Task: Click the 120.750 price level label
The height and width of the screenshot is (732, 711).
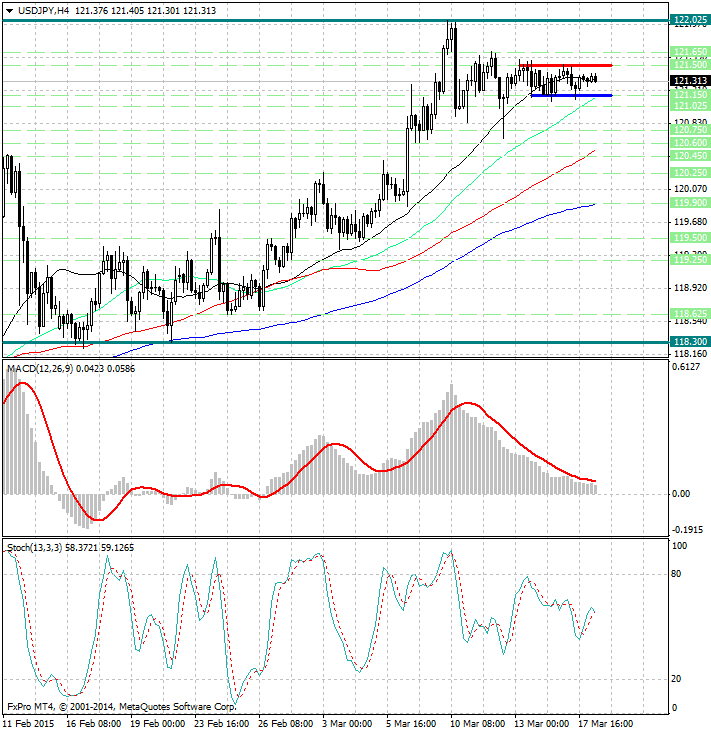Action: point(690,129)
